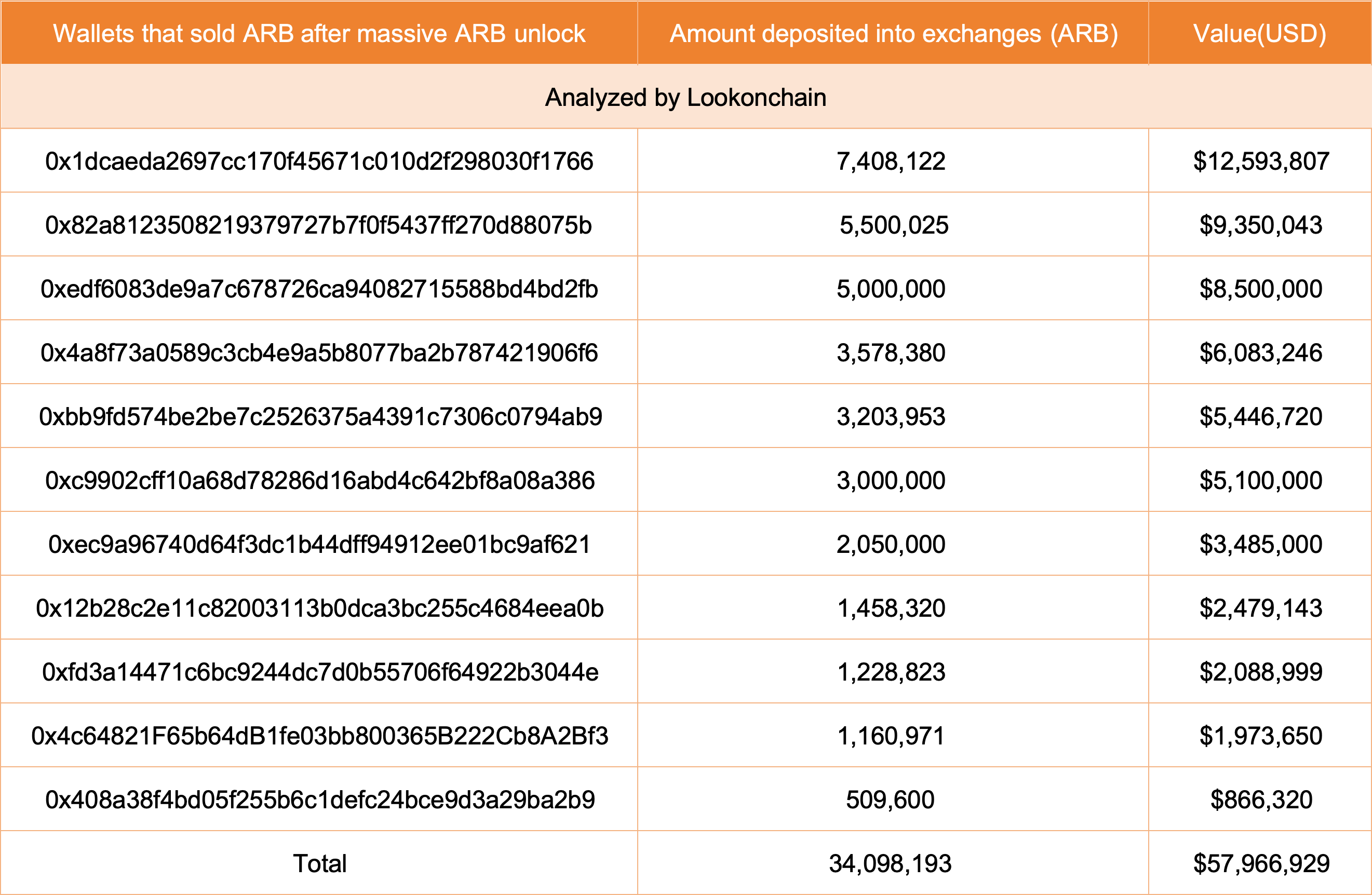Select the wallet address beginning 0xc9902cff10a
The image size is (1372, 895).
pos(320,481)
